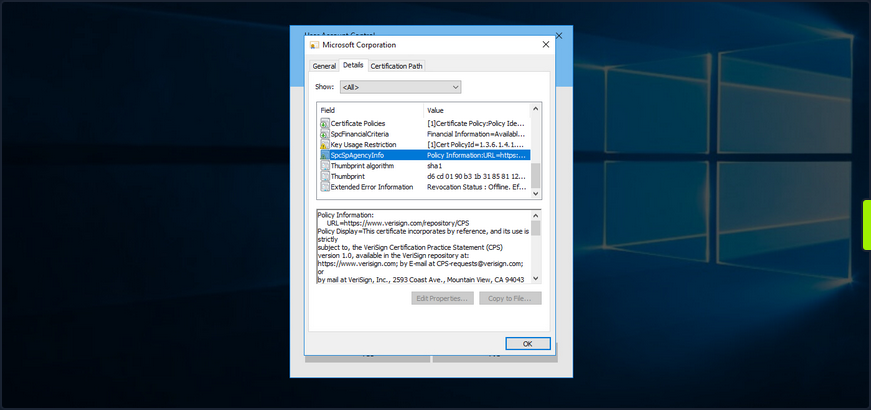871x410 pixels.
Task: Select the SpcFinancialCriteria field
Action: 359,134
